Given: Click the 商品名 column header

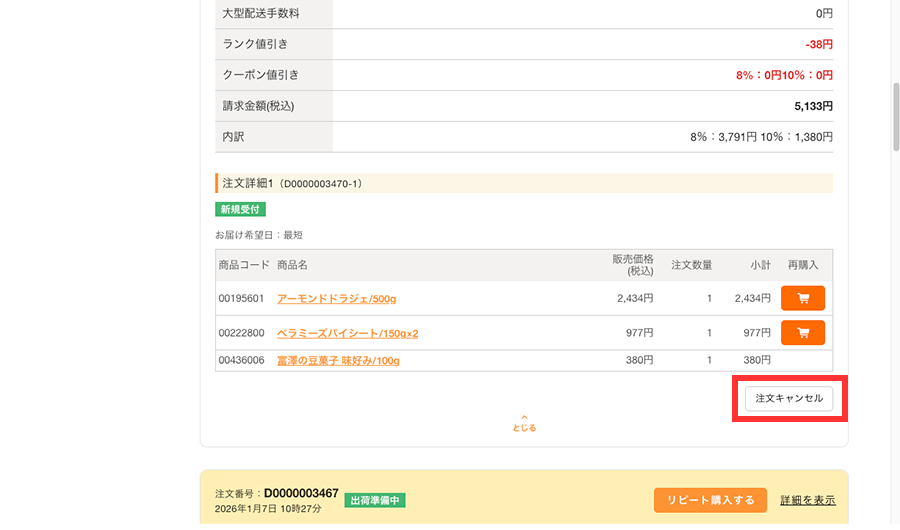Looking at the screenshot, I should click(292, 265).
